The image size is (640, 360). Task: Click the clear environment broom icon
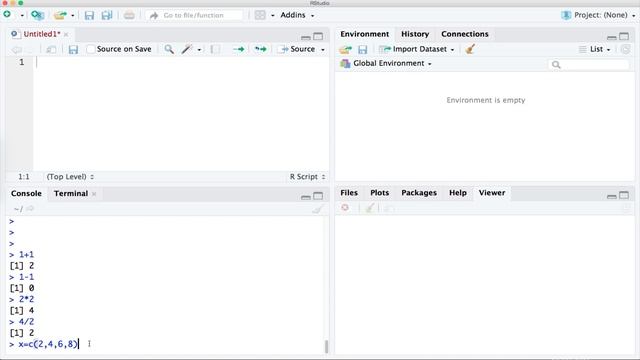point(470,49)
